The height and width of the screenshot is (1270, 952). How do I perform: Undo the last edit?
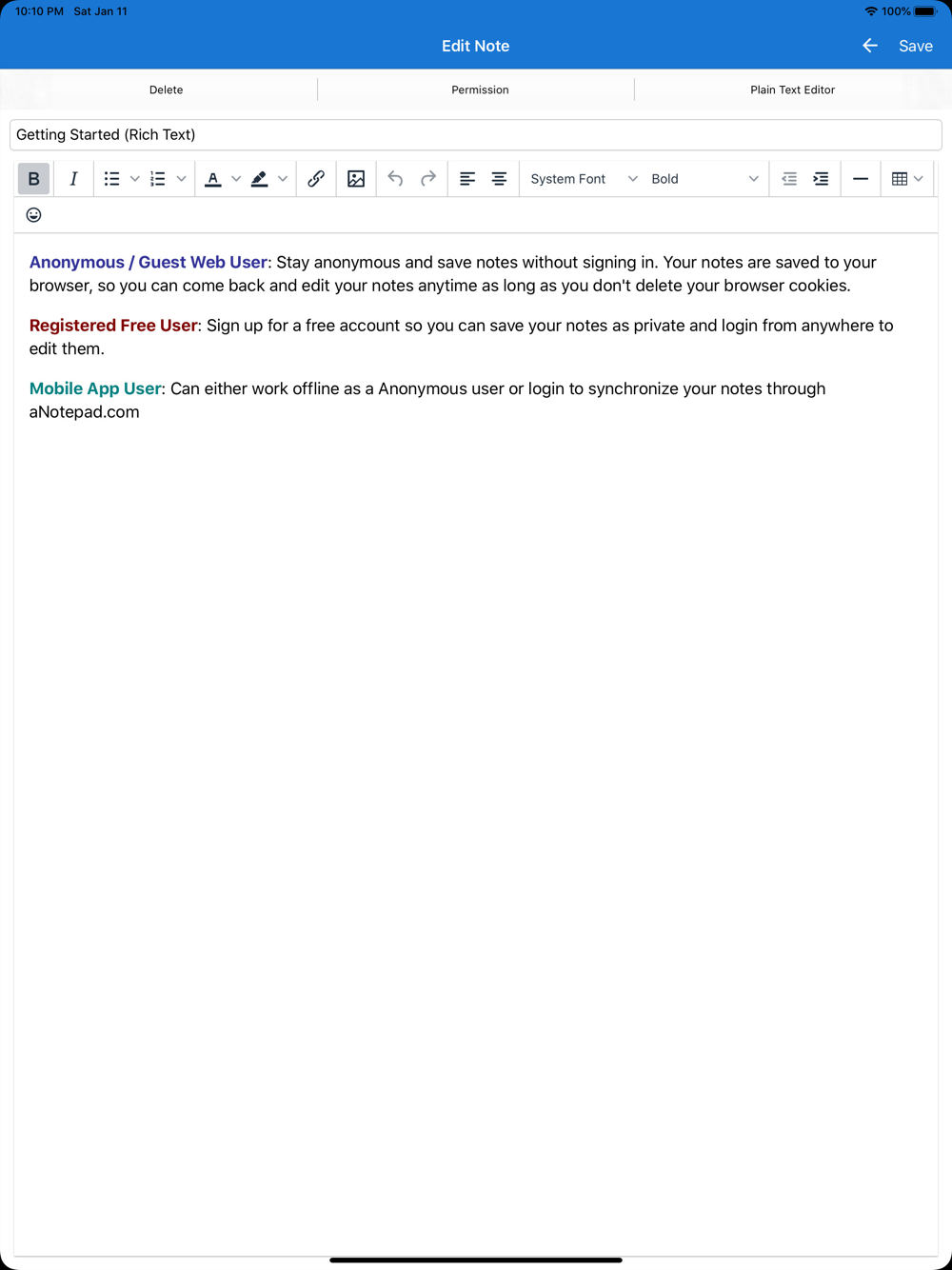pos(395,179)
